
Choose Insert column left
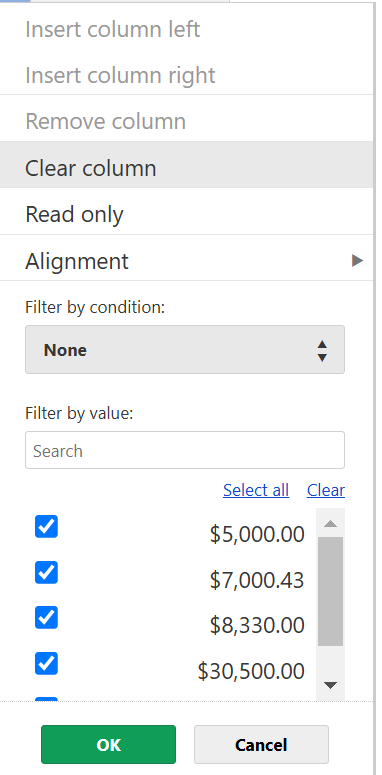click(186, 30)
